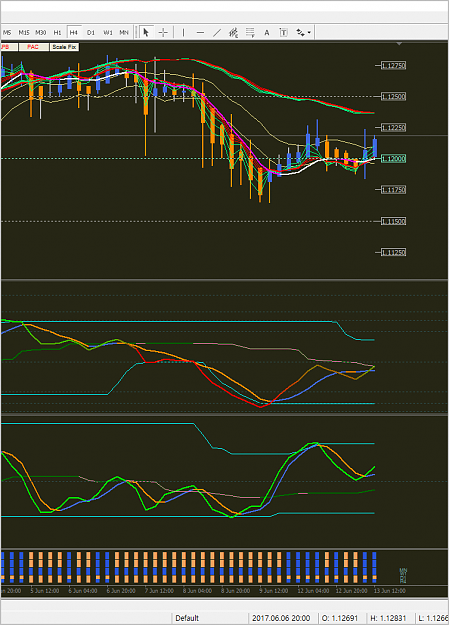
Task: Switch to M15 timeframe
Action: click(x=24, y=32)
